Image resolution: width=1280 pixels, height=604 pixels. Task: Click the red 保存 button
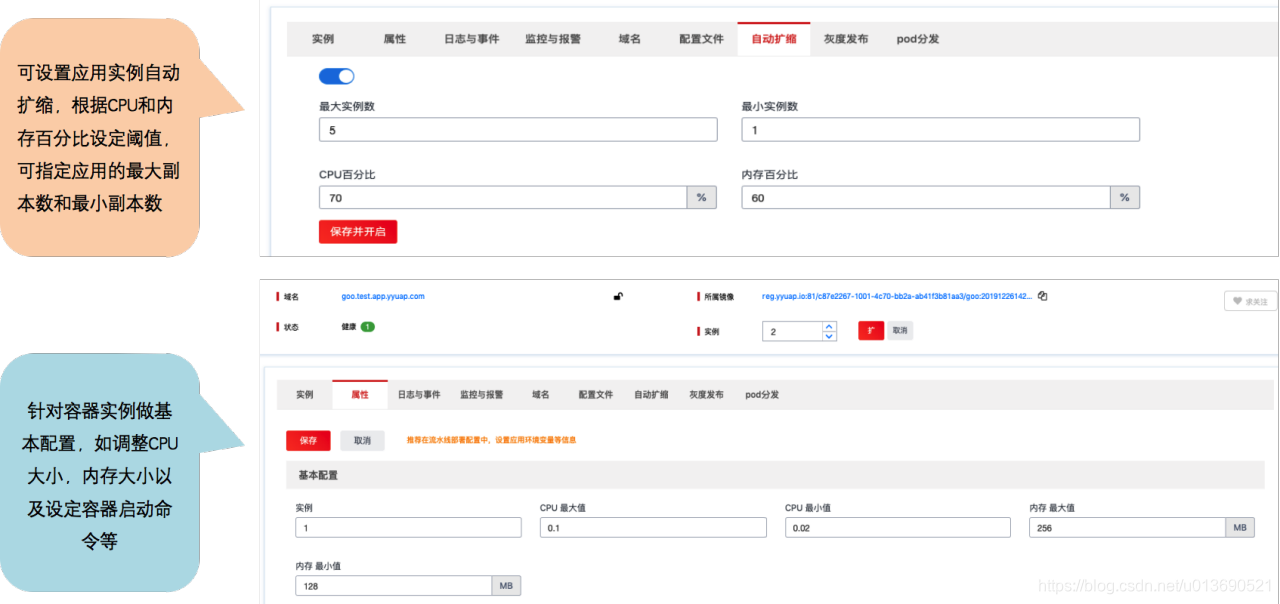click(308, 440)
